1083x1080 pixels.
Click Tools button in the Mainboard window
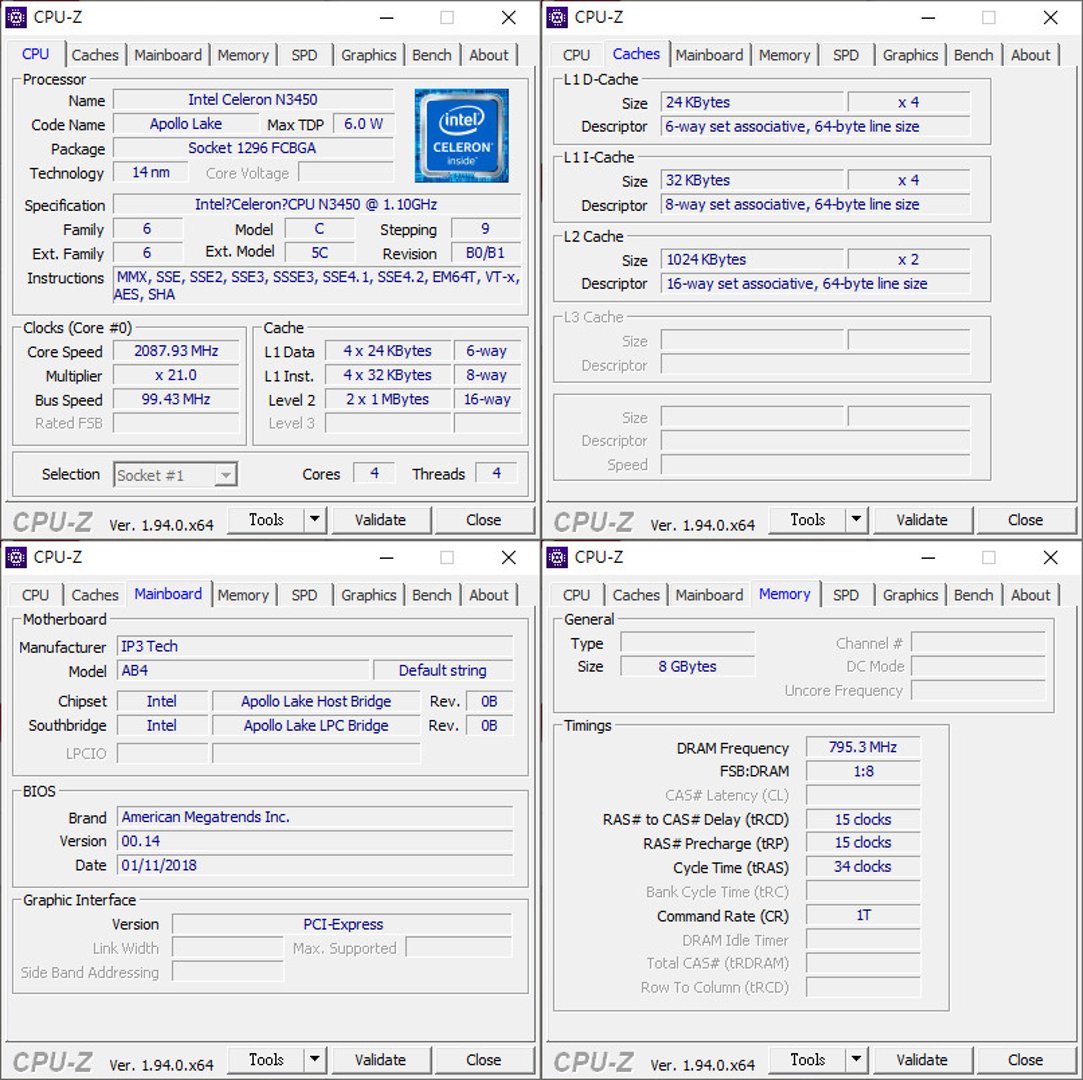coord(266,1060)
